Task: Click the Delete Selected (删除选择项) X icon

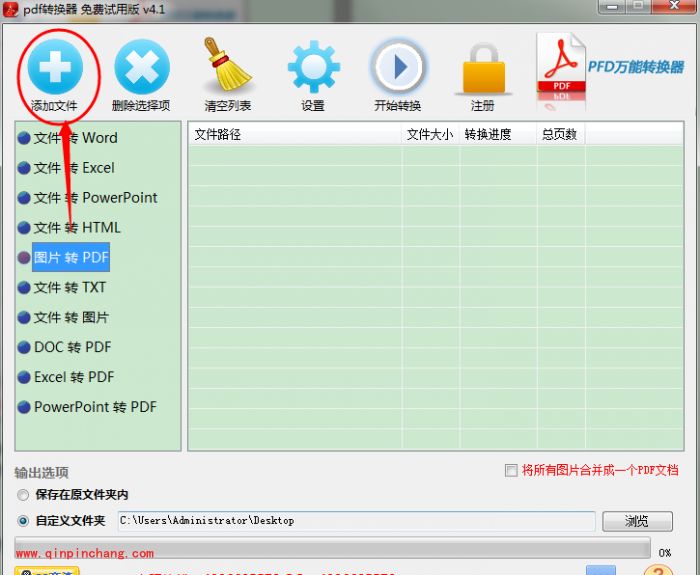Action: point(142,67)
